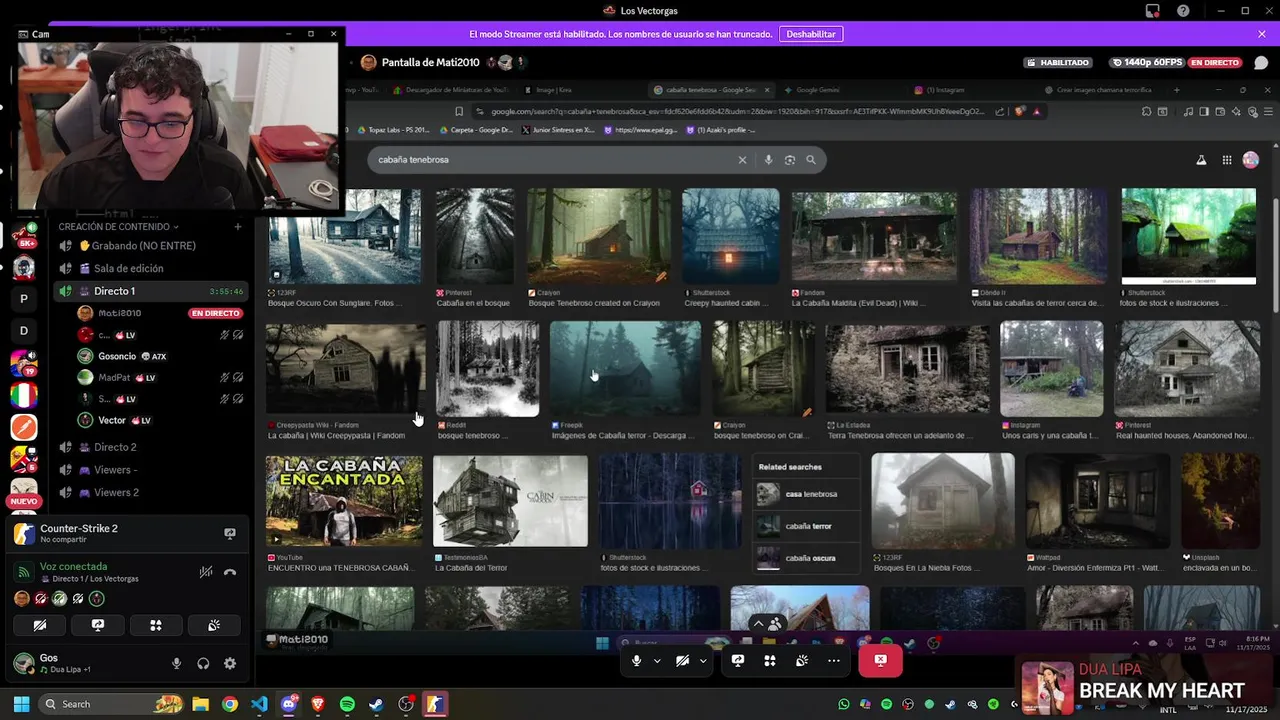Image resolution: width=1280 pixels, height=720 pixels.
Task: Open Brave browser from the taskbar
Action: coord(318,704)
